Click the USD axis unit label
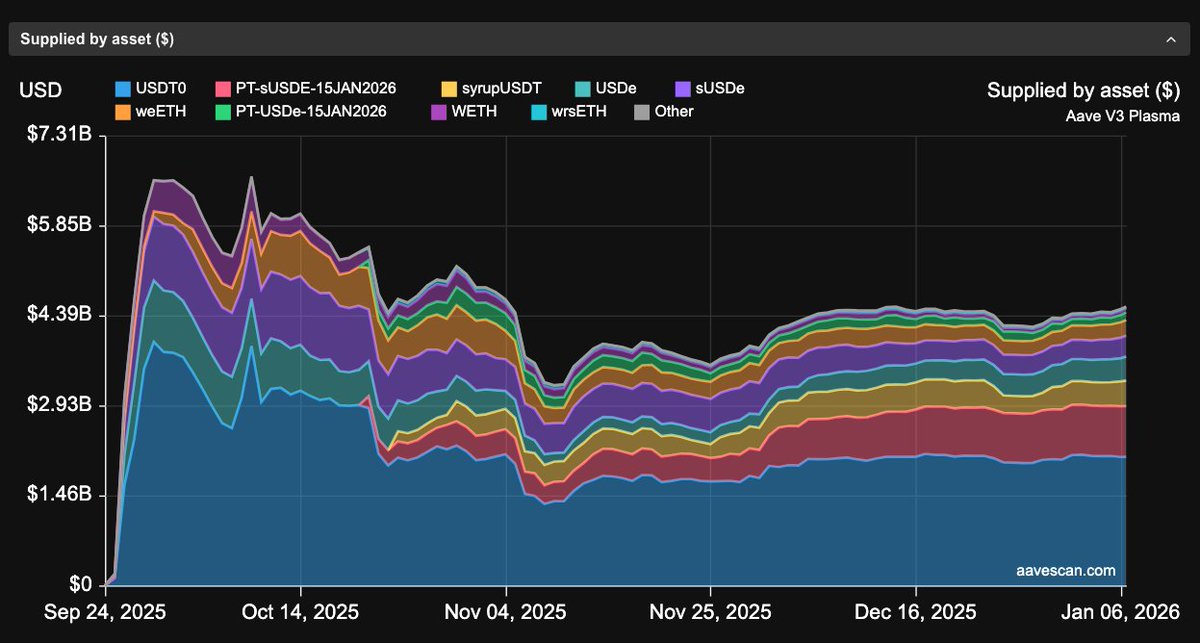1200x643 pixels. 40,91
